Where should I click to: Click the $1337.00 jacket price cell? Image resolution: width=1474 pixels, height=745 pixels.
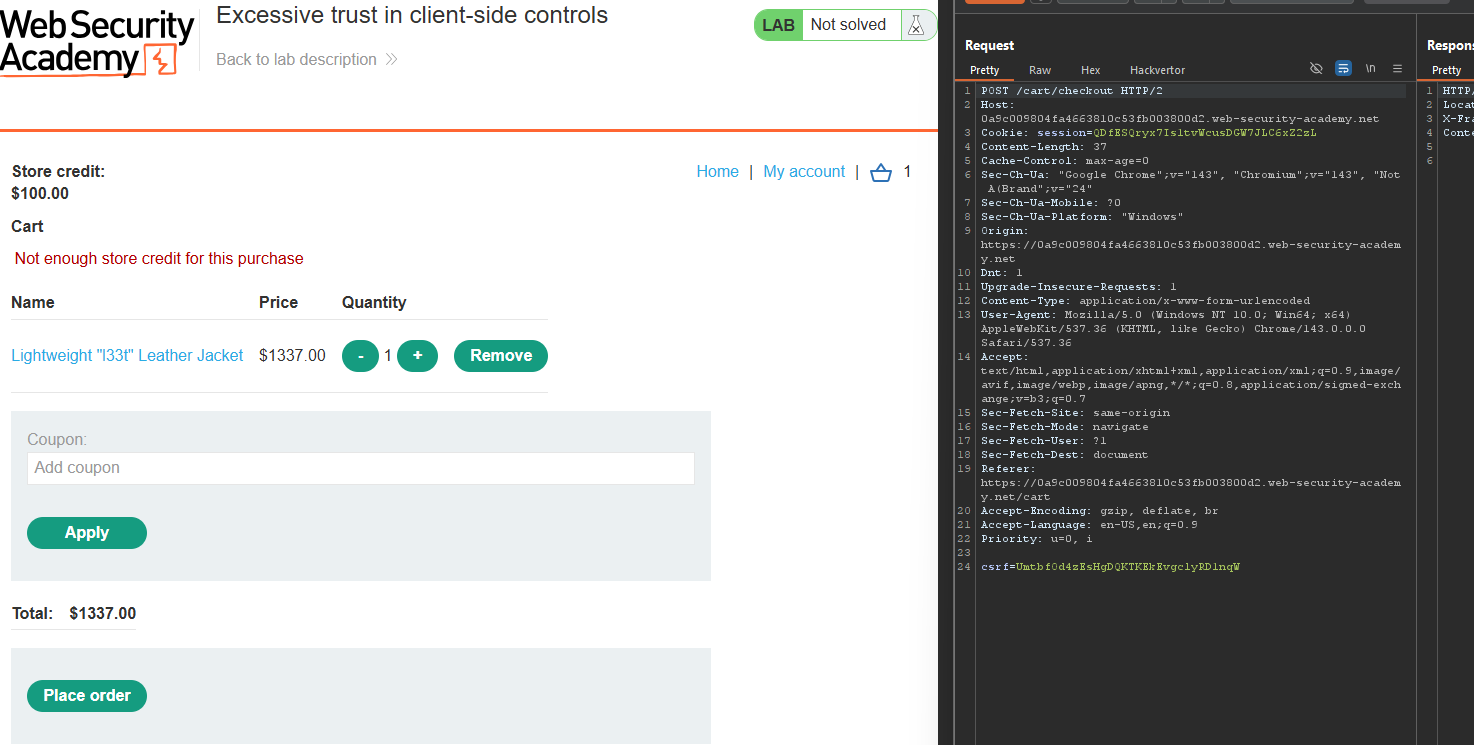point(292,356)
